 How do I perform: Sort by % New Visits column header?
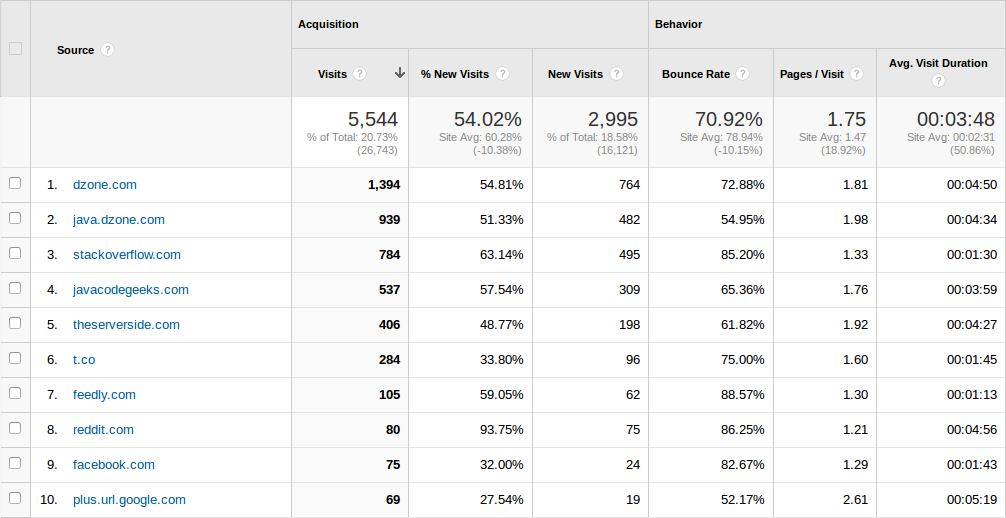pyautogui.click(x=455, y=74)
